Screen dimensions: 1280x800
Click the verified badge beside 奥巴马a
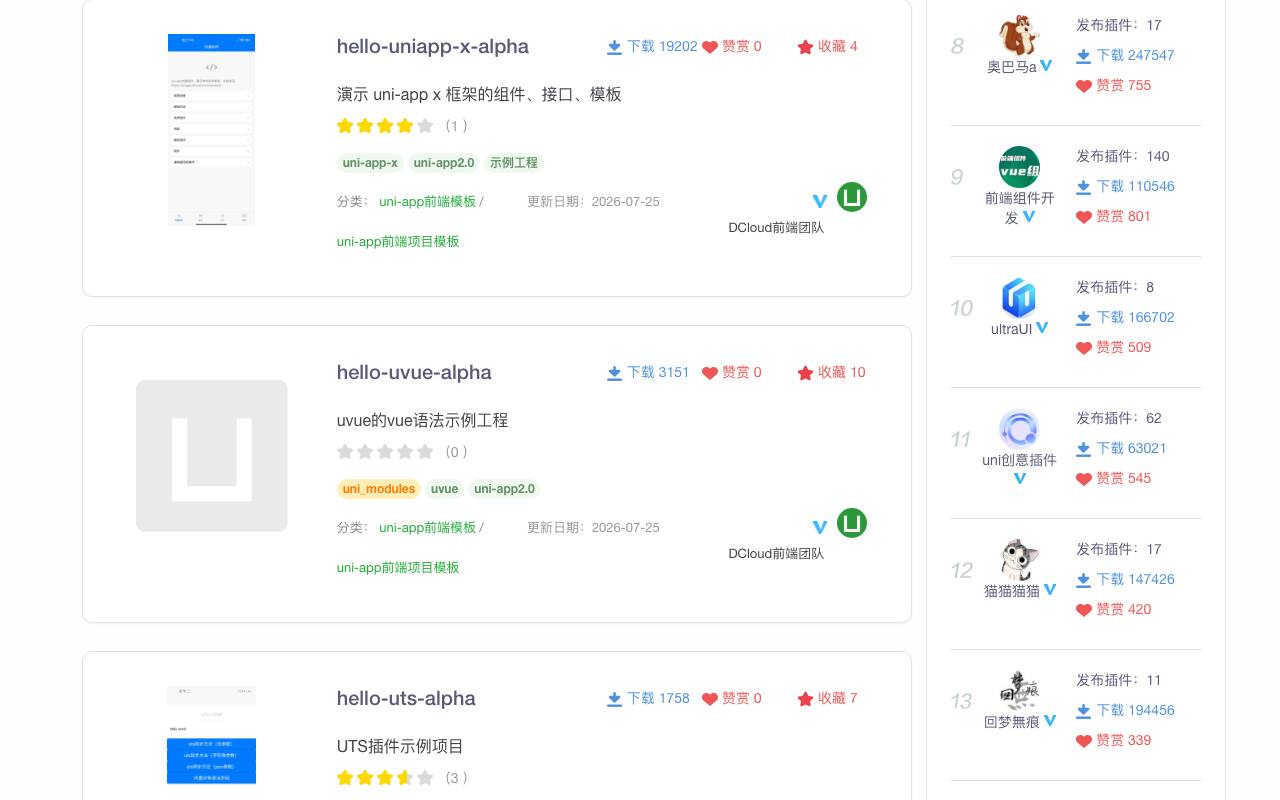click(1046, 66)
